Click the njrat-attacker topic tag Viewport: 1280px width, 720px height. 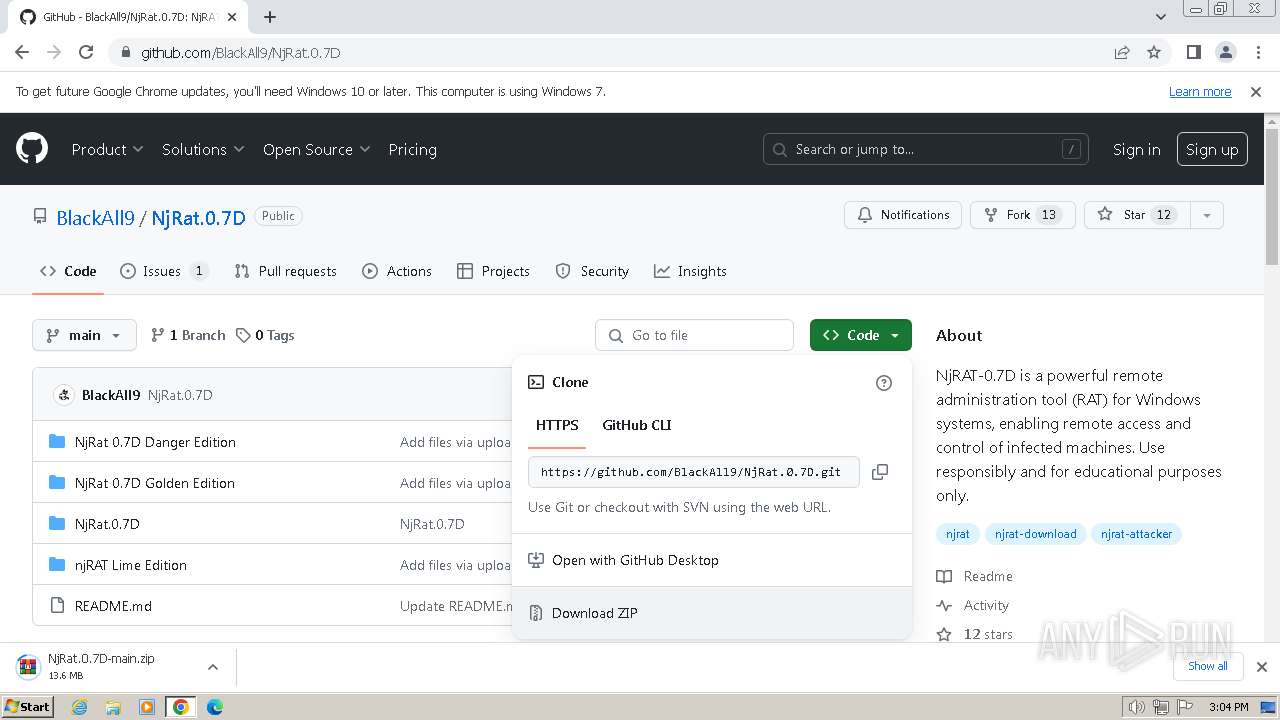click(x=1136, y=534)
